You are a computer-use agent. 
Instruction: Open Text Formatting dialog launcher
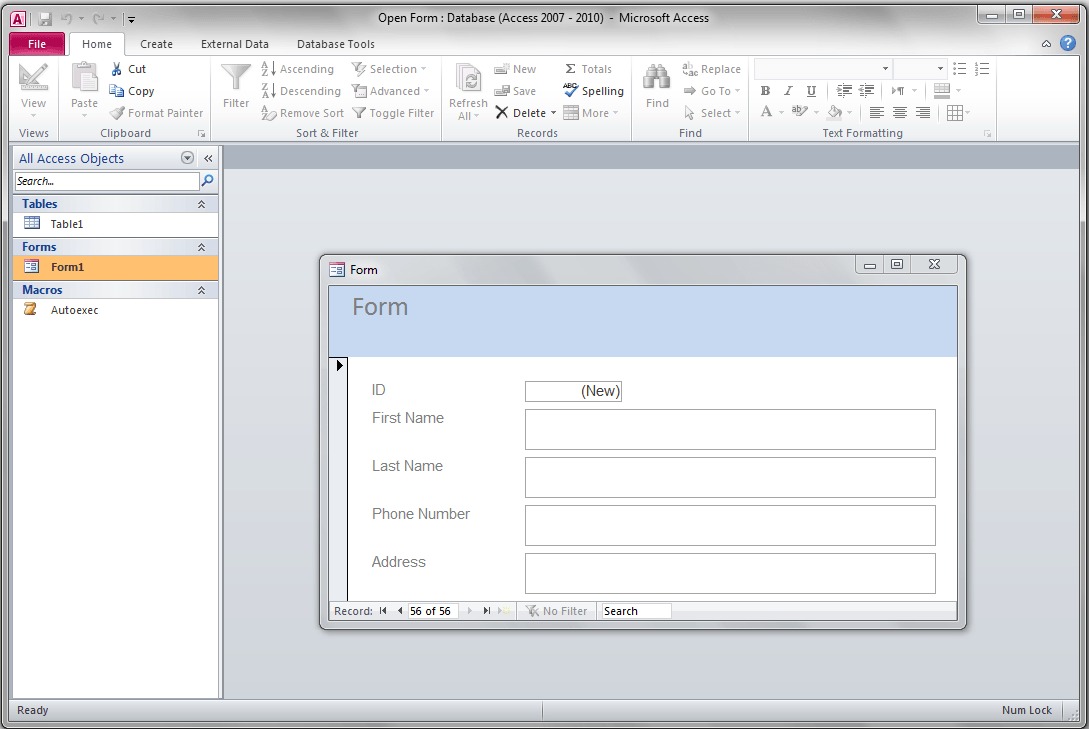click(987, 133)
